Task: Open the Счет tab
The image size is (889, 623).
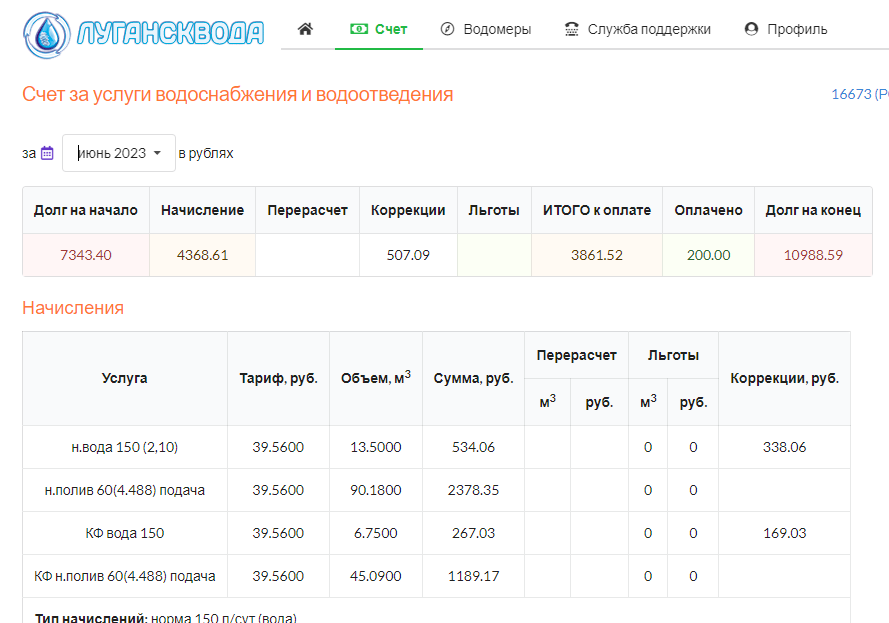Action: point(379,29)
